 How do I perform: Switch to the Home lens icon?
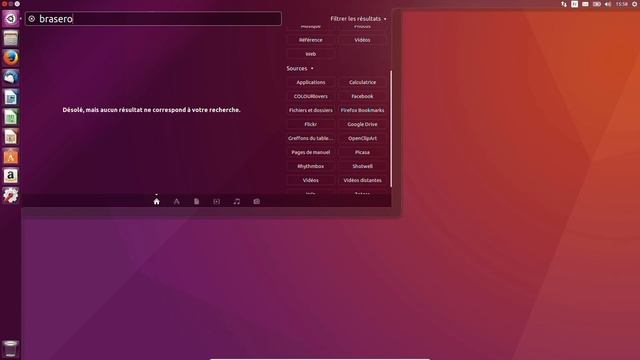tap(156, 201)
